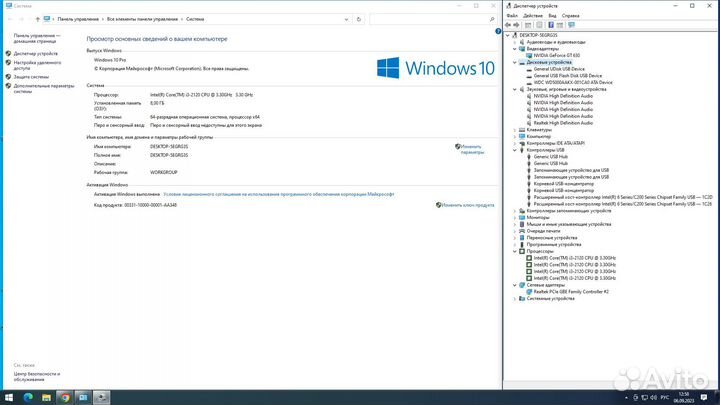Open the notification center icon

[704, 397]
